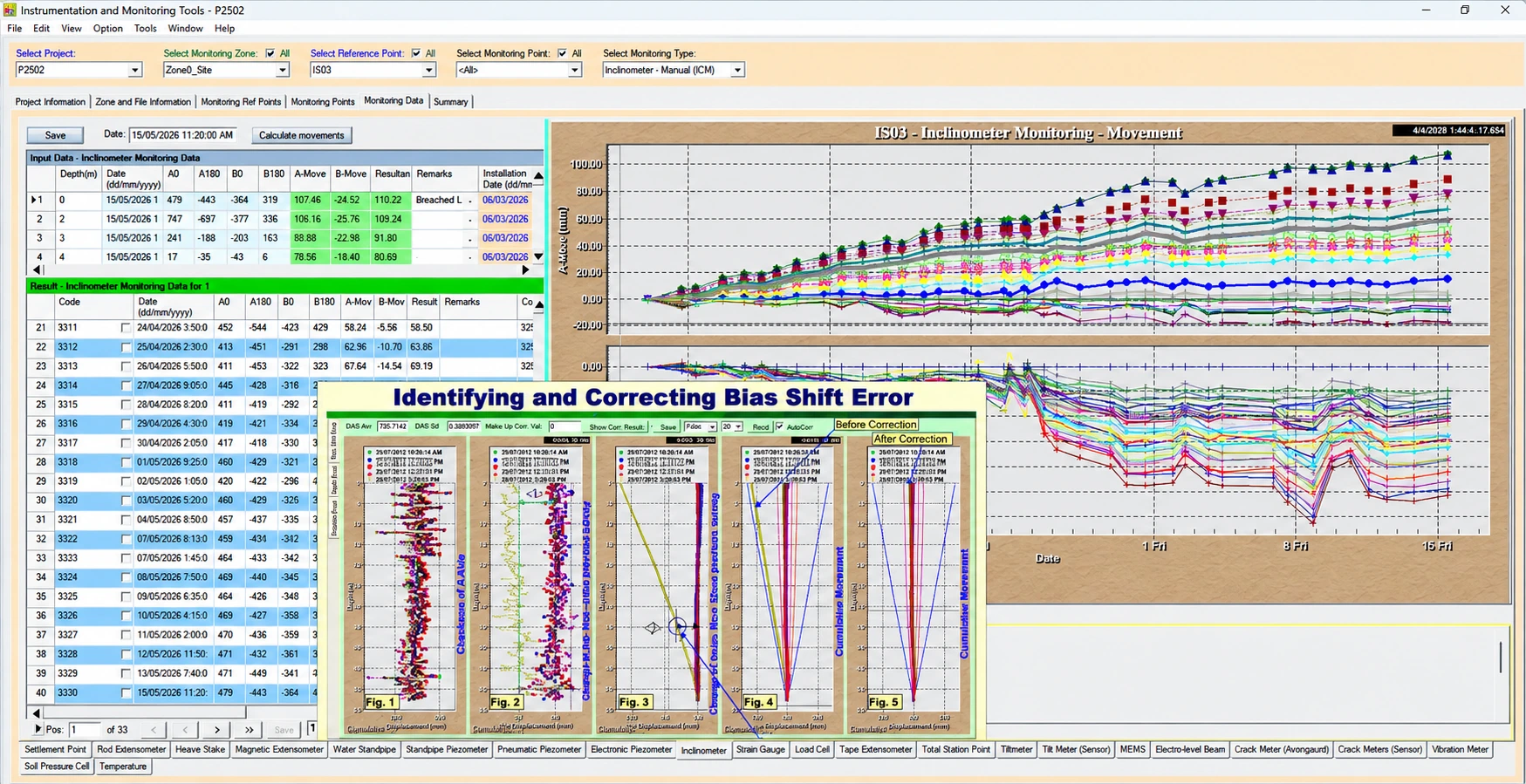
Task: Open the Select Monitoring Point dropdown
Action: tap(574, 70)
